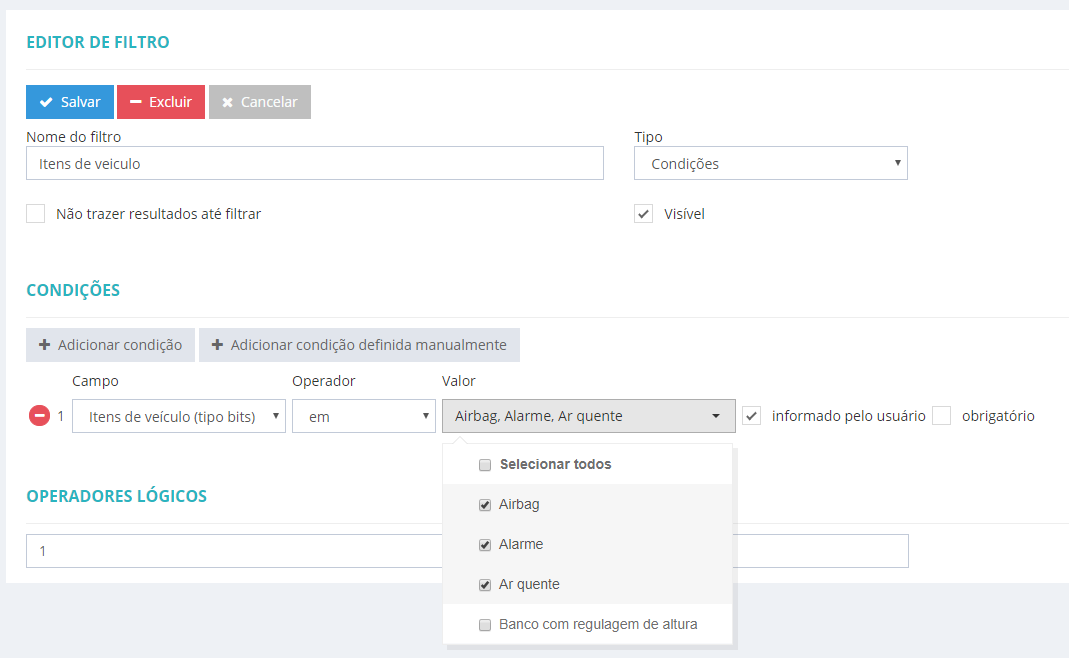Click the Salvar button

tap(70, 102)
